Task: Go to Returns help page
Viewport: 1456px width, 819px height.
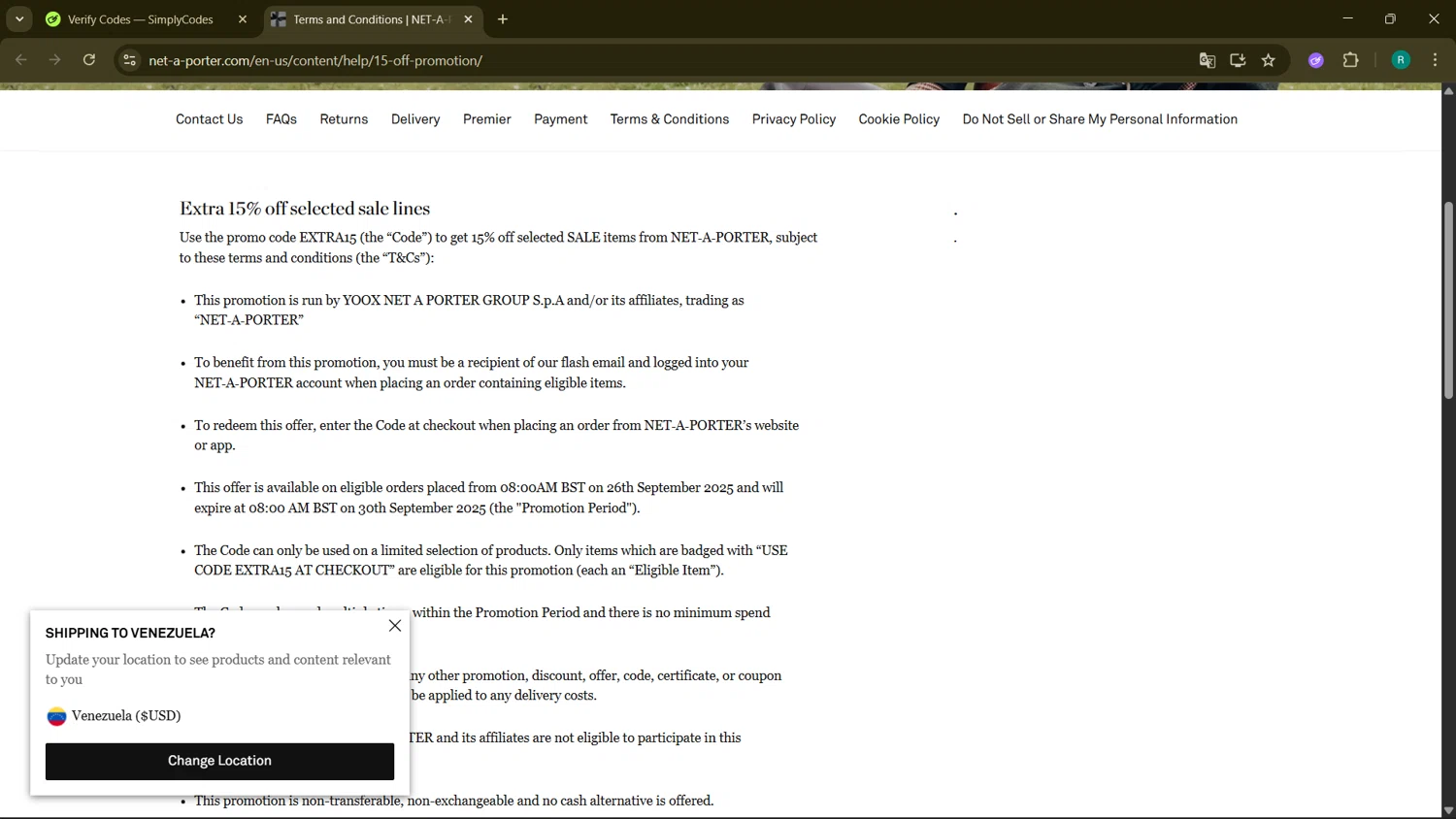Action: tap(344, 119)
